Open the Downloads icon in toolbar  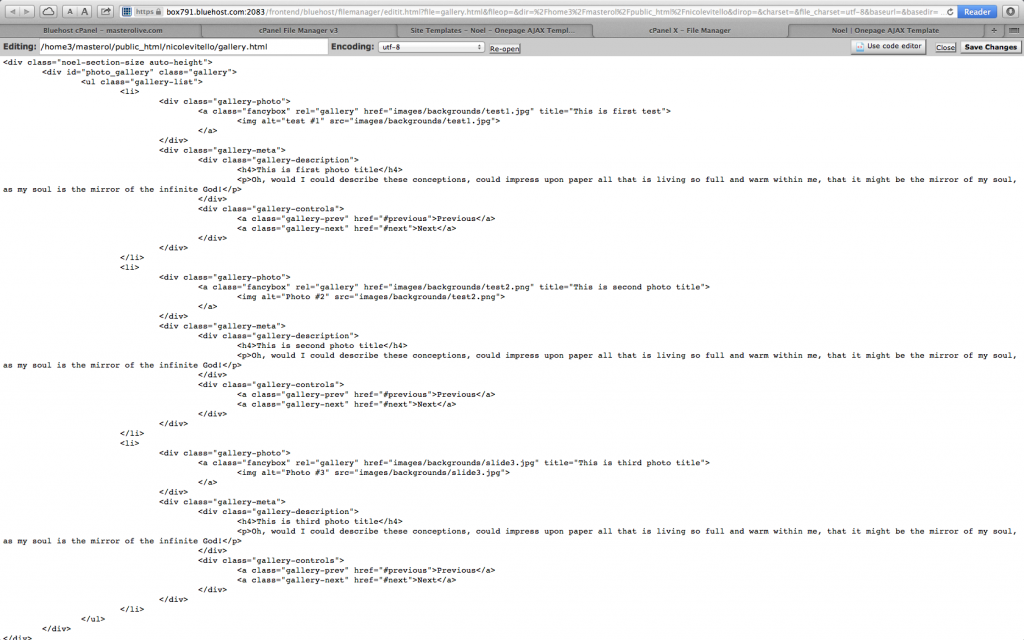click(1010, 12)
